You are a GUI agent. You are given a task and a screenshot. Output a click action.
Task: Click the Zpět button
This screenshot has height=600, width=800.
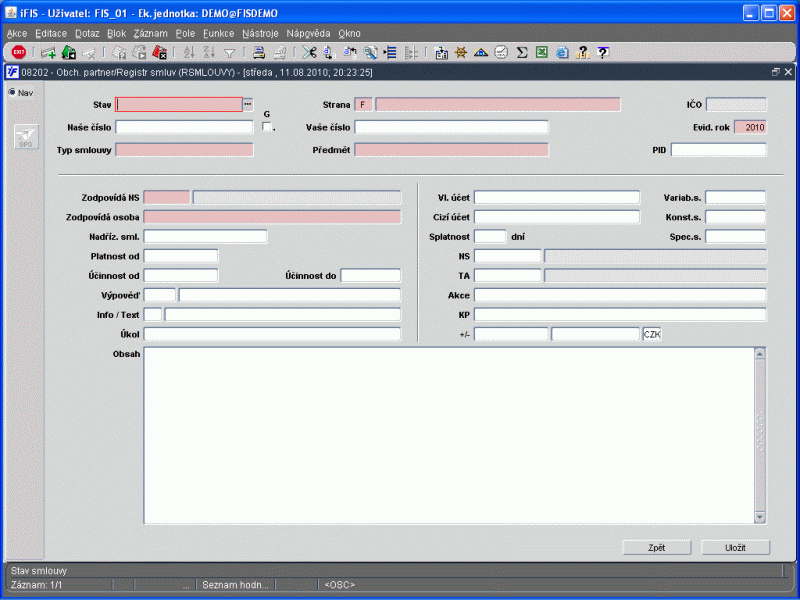(656, 547)
